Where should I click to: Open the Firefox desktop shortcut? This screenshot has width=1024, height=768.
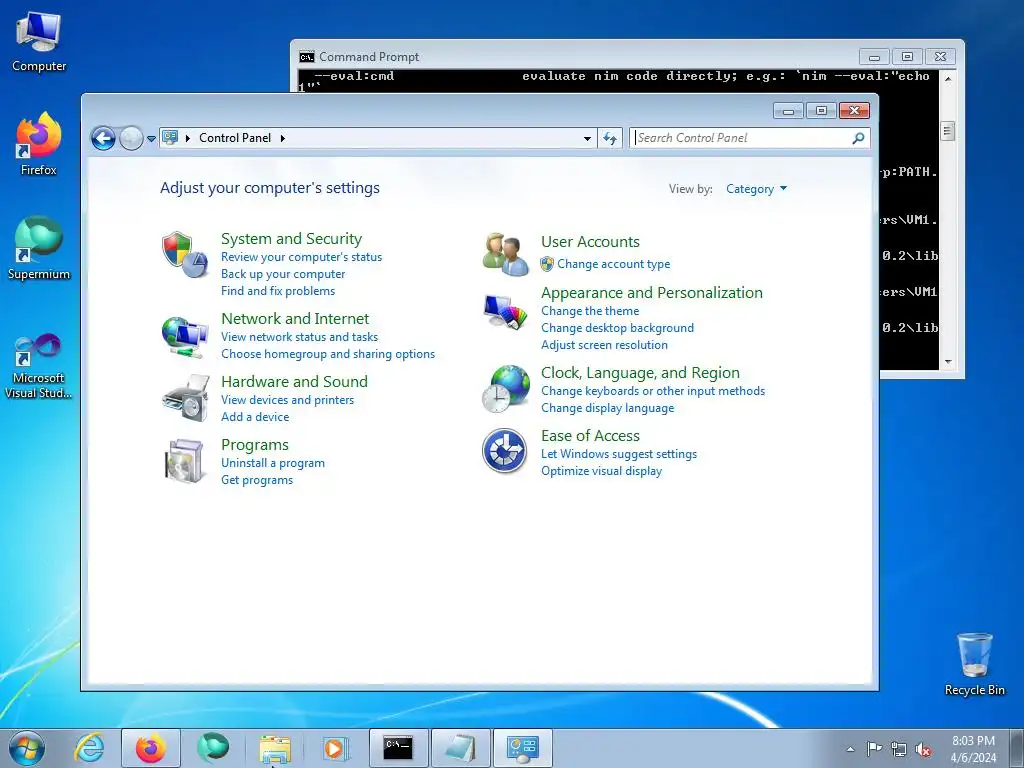click(x=39, y=144)
